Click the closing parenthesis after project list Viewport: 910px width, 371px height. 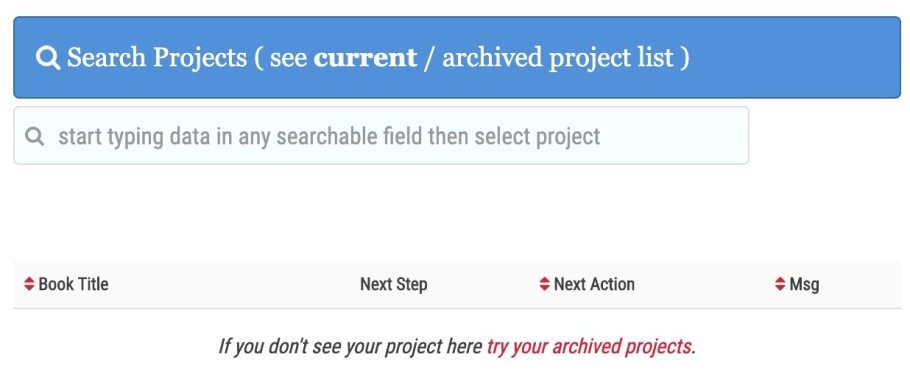(685, 57)
